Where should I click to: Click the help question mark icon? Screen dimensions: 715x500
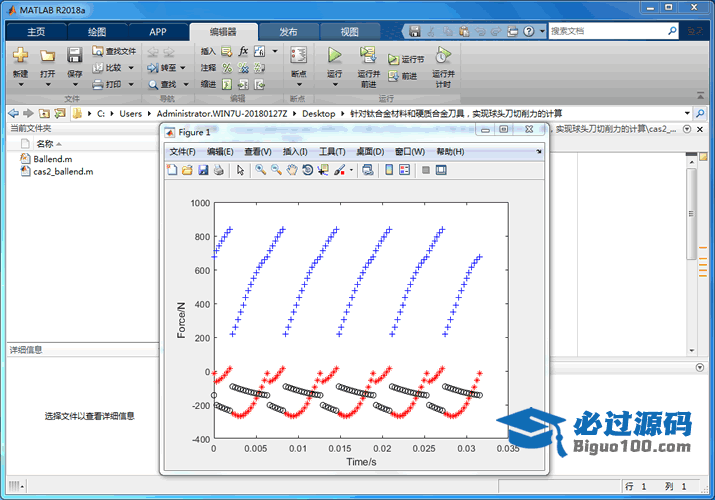(528, 31)
